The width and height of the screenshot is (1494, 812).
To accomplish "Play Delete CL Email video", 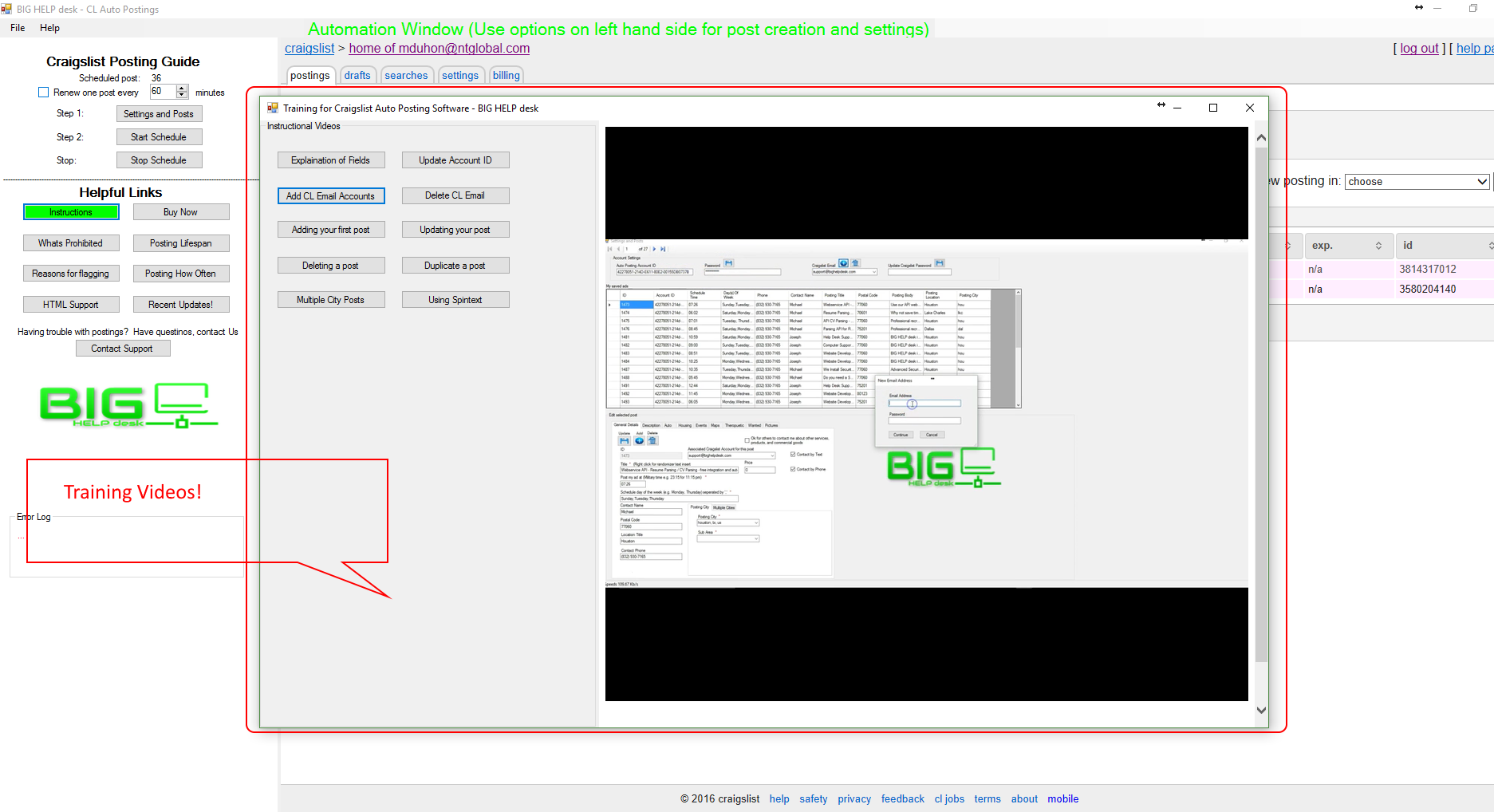I will (455, 195).
